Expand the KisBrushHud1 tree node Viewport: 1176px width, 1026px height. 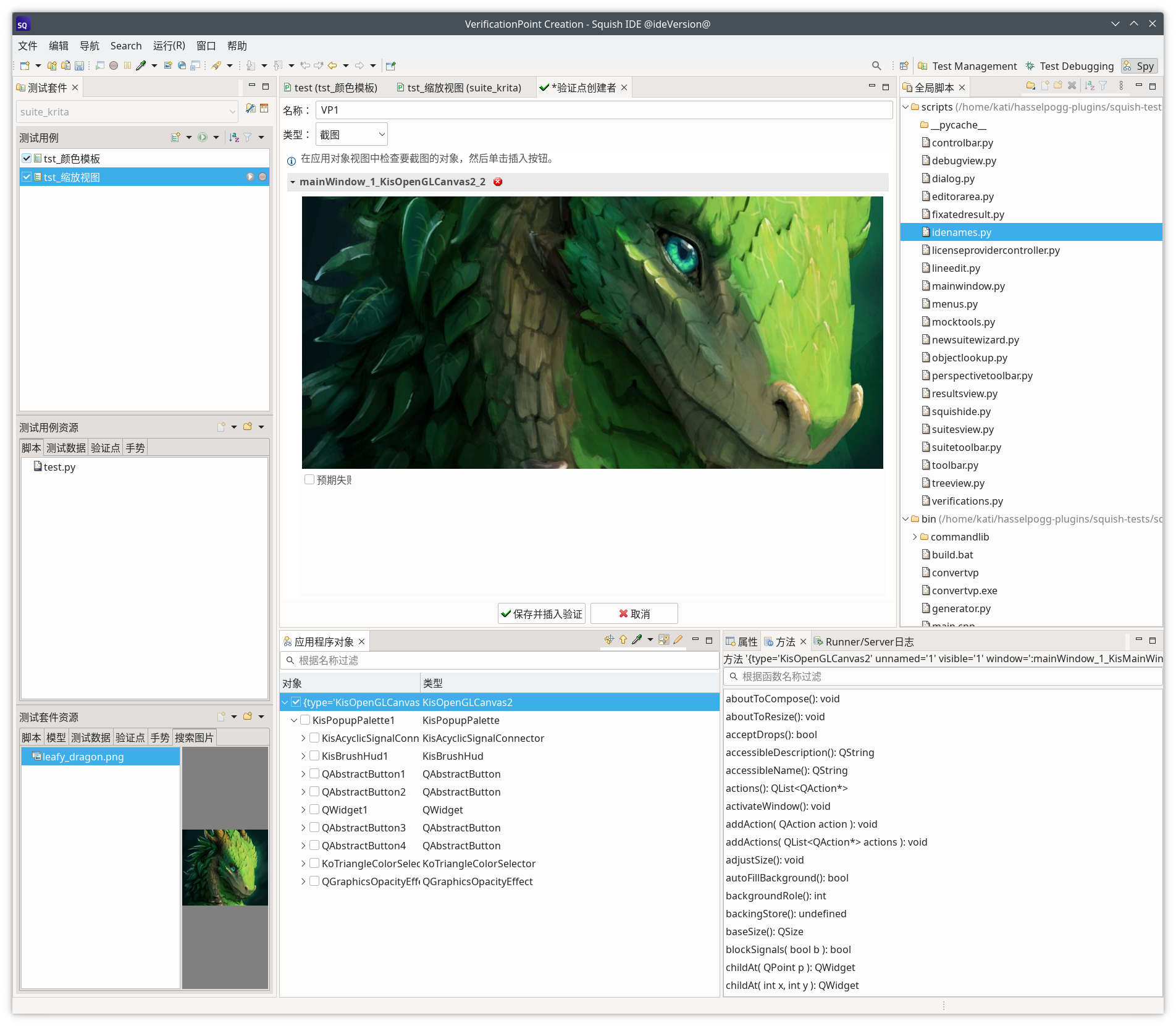click(303, 755)
